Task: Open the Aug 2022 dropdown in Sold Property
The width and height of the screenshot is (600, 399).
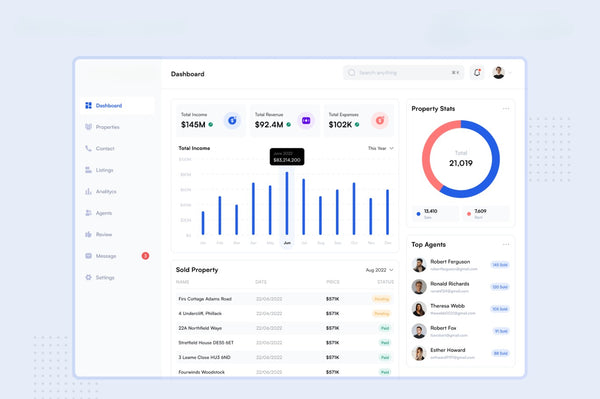Action: (x=379, y=270)
